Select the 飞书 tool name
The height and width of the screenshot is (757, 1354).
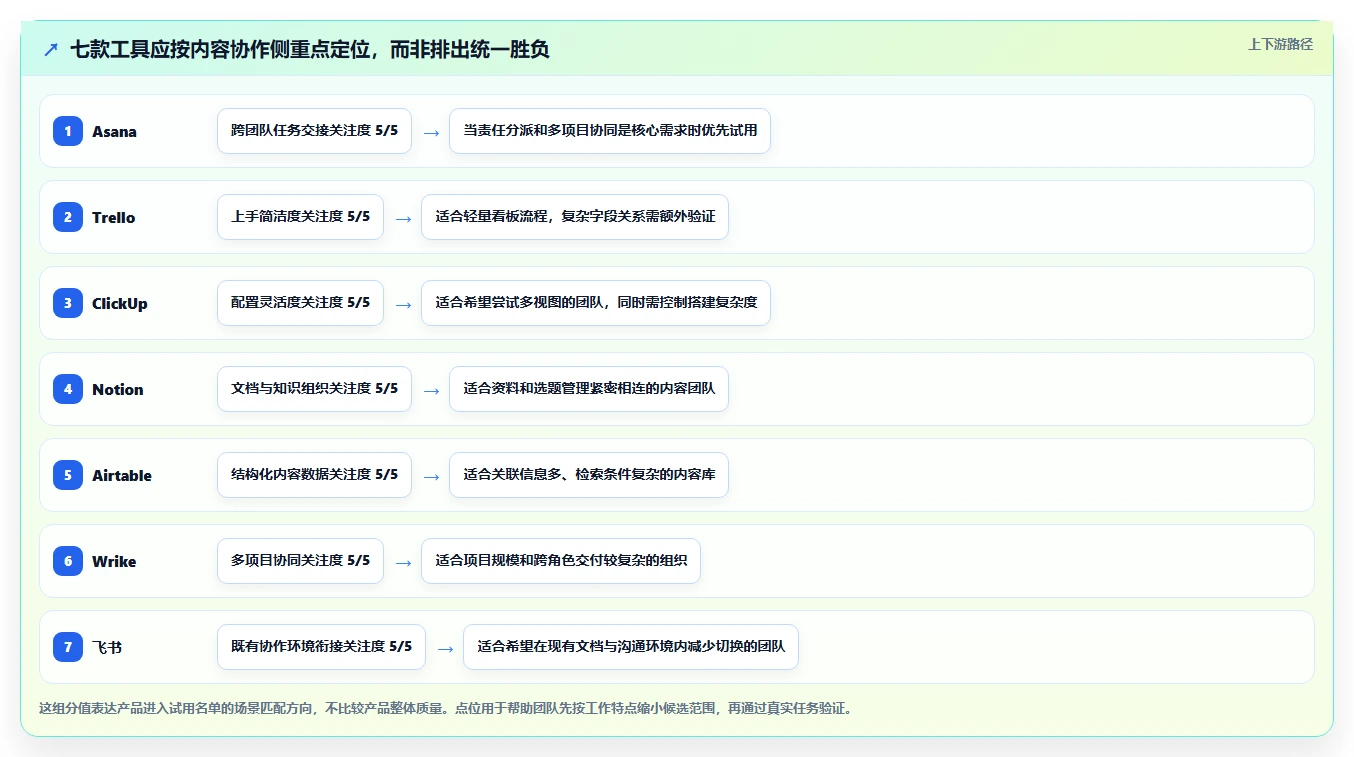coord(107,648)
